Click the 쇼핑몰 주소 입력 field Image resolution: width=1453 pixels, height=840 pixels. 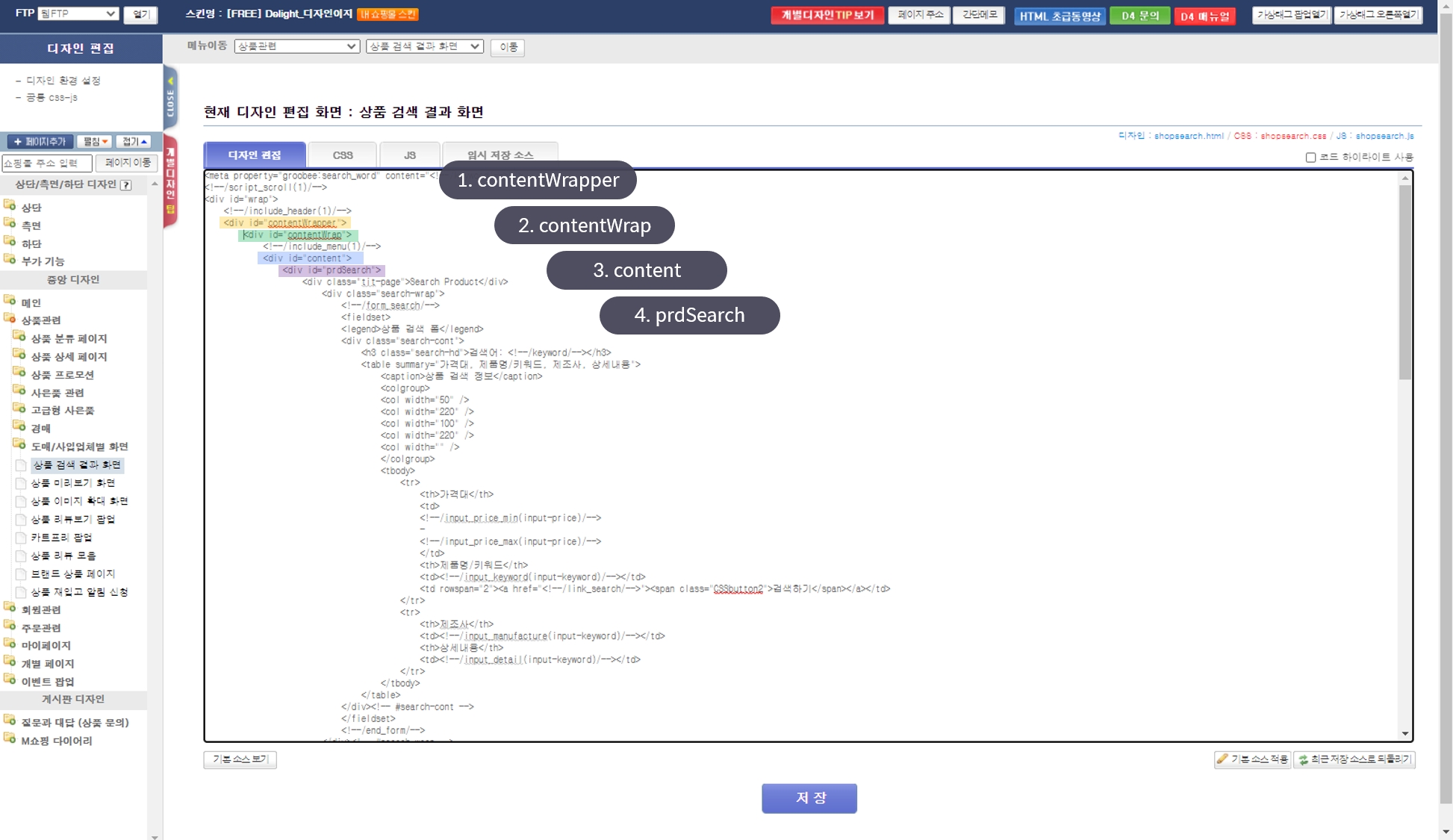click(46, 163)
